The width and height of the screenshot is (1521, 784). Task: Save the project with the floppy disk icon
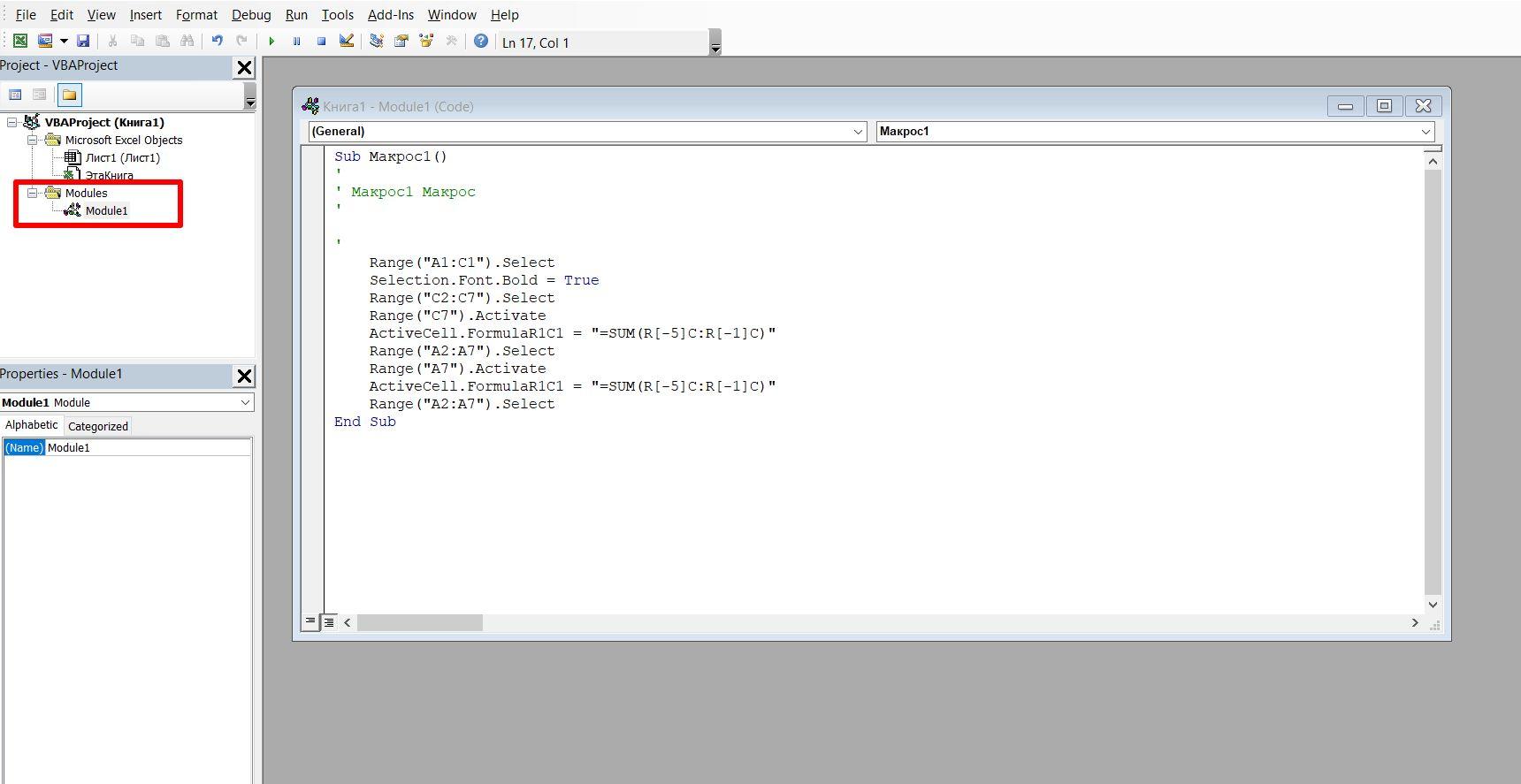83,41
